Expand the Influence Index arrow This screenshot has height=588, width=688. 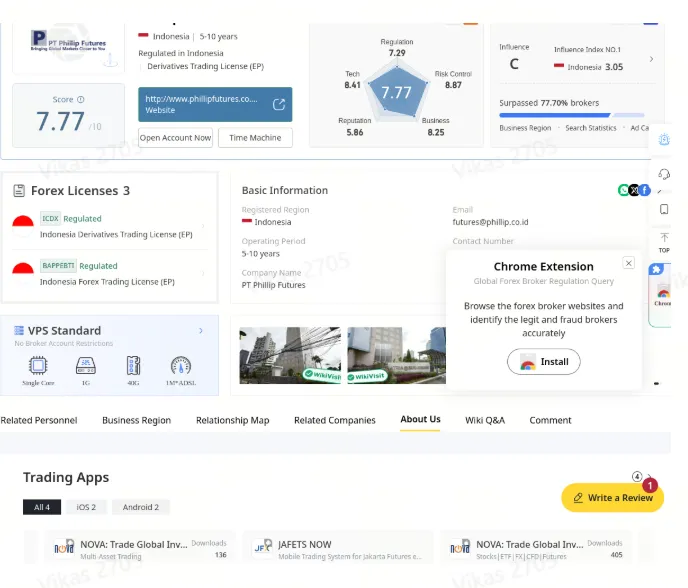pos(651,59)
